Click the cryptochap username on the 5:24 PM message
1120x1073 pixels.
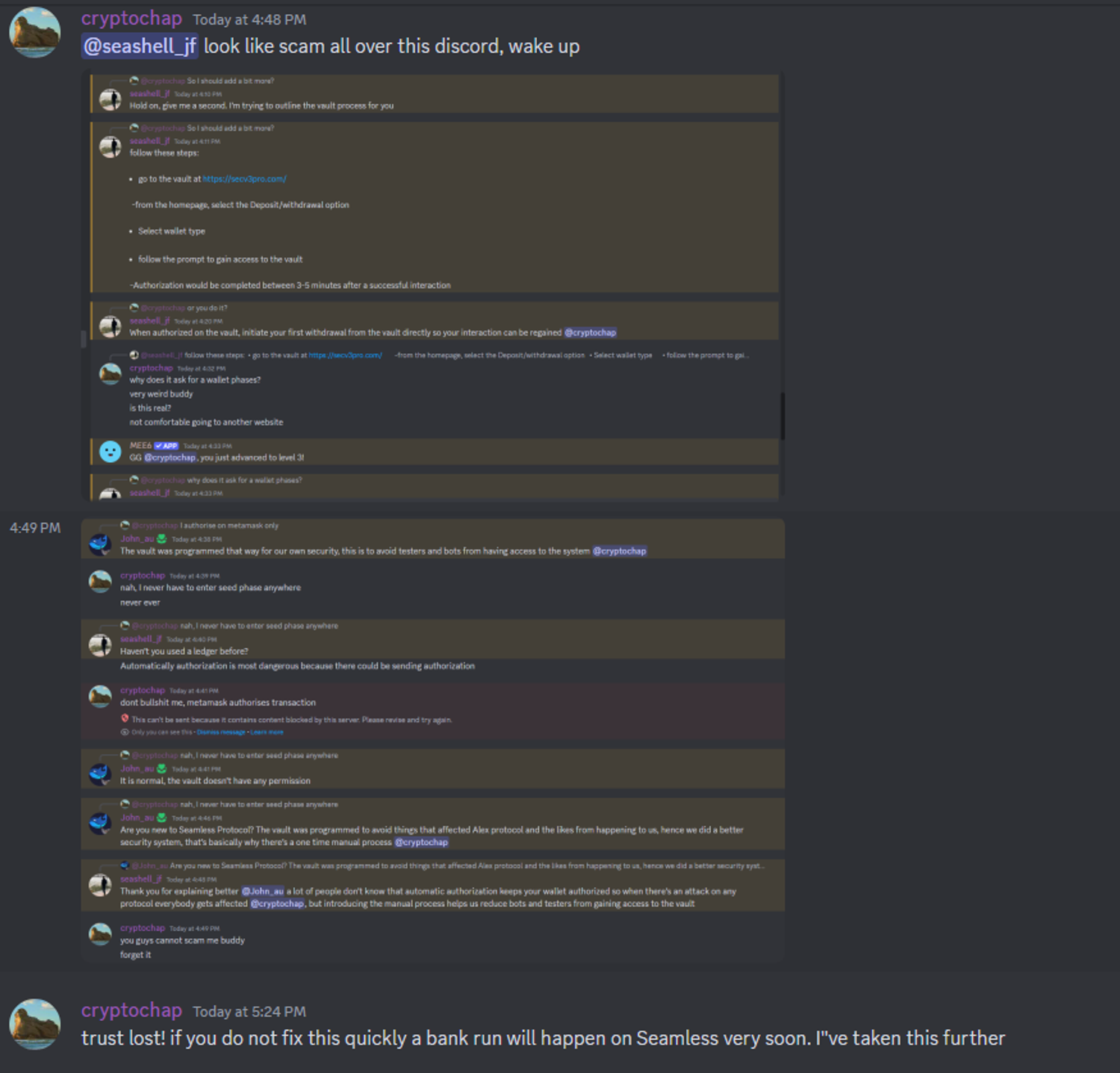point(131,1010)
